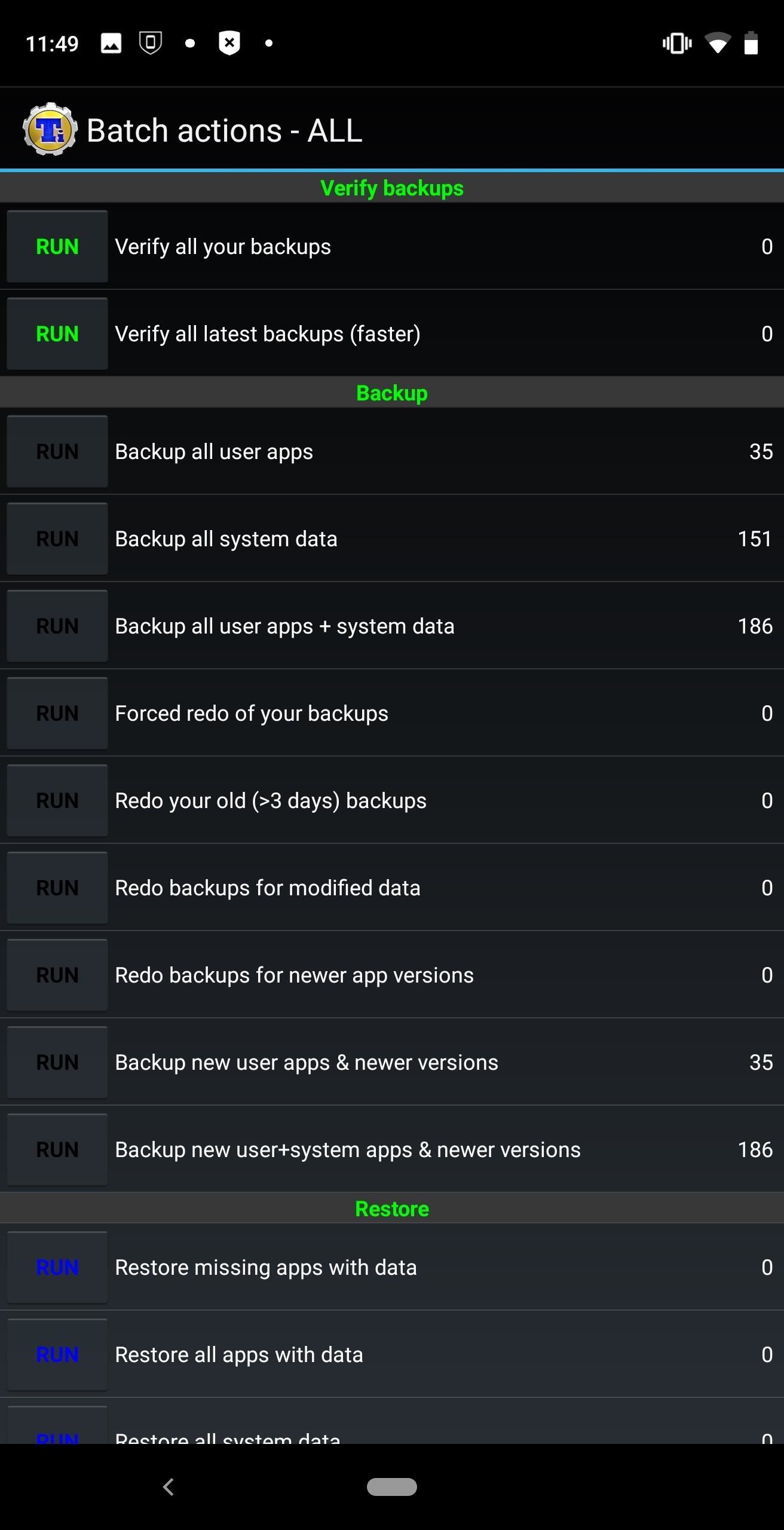
Task: Select 'Backup all user apps' label
Action: pyautogui.click(x=214, y=452)
